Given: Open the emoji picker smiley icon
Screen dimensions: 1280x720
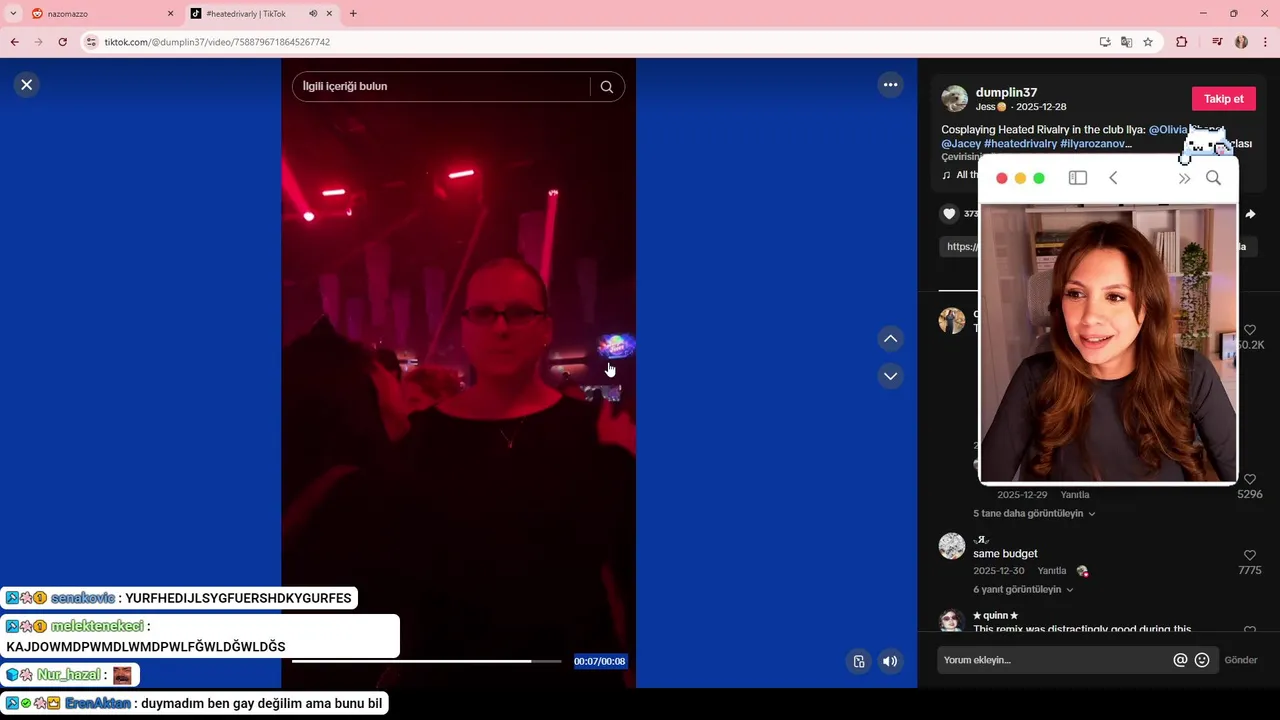Looking at the screenshot, I should (1202, 660).
